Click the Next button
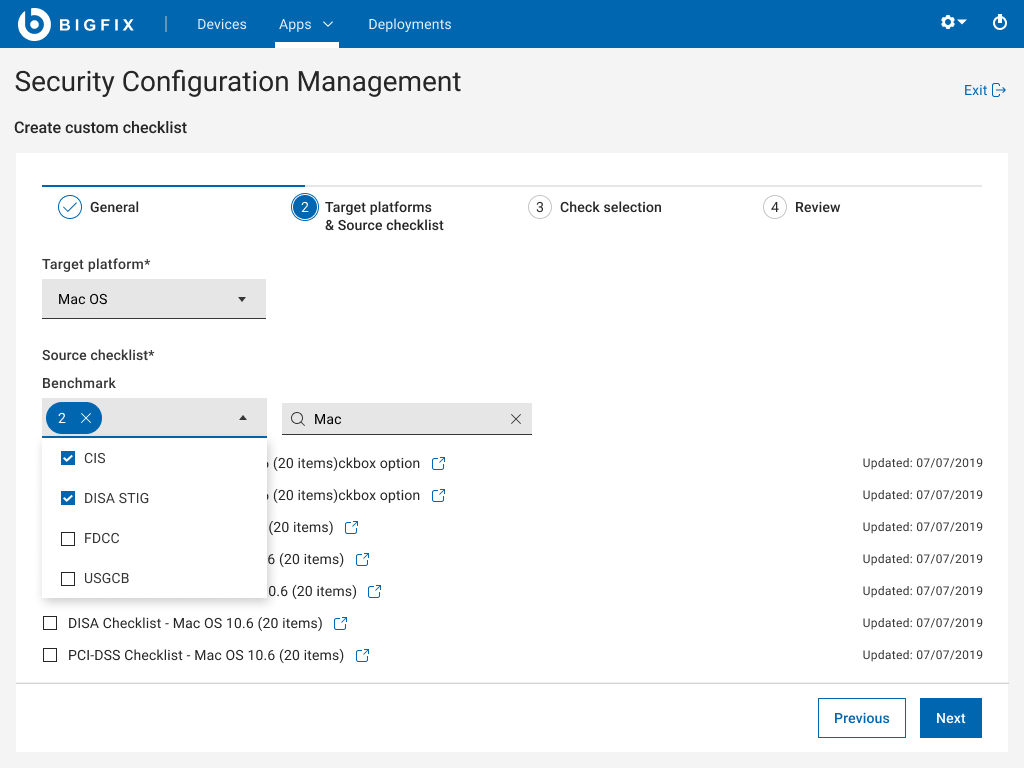Screen dimensions: 1024x768 950,718
